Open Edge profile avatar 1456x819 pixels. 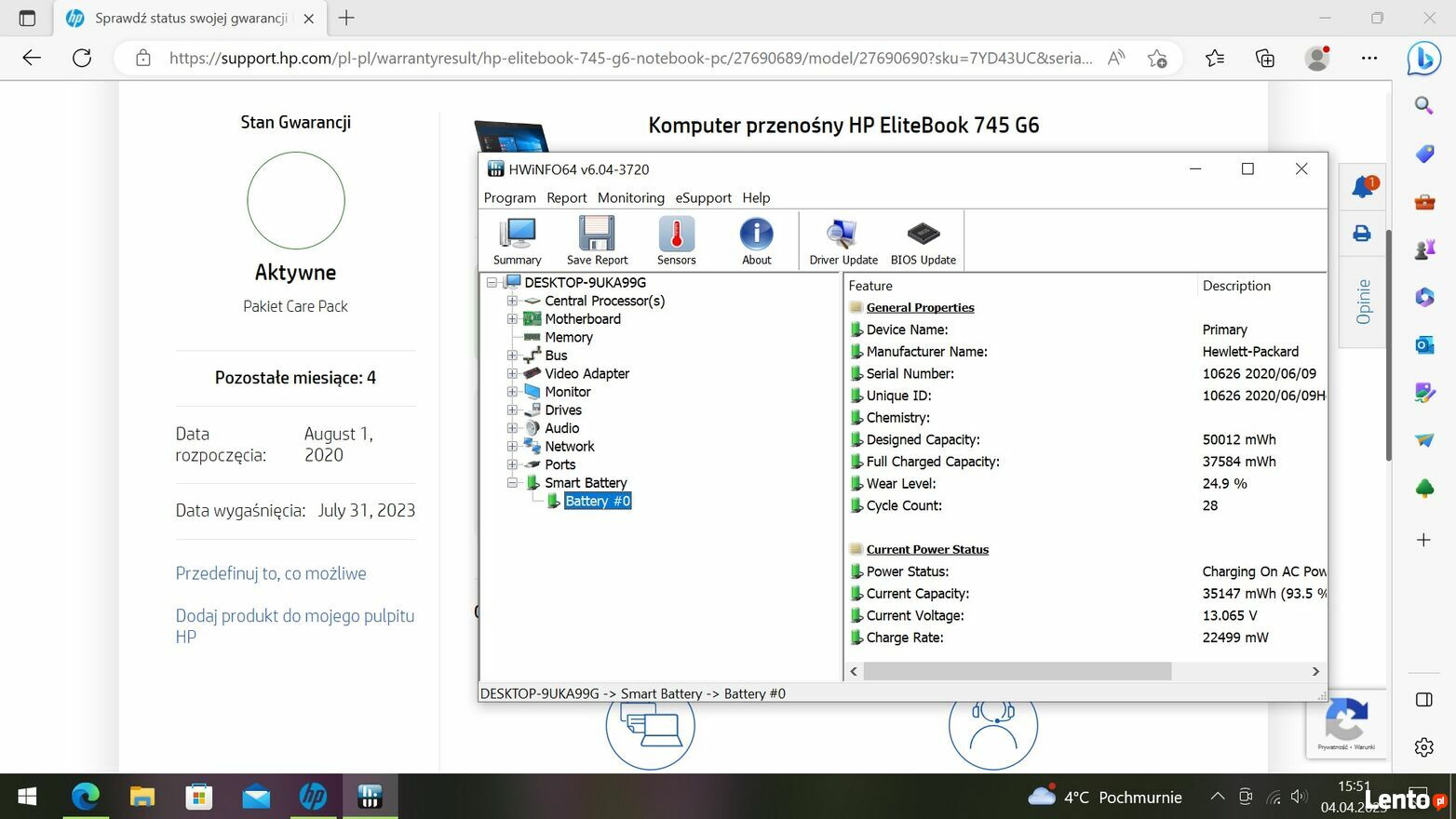(1317, 58)
